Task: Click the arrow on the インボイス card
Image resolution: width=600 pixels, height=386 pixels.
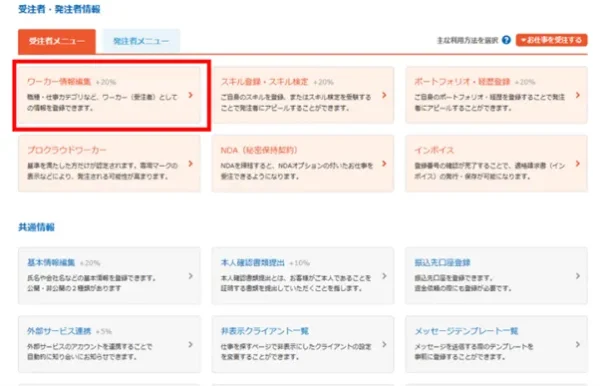Action: (x=578, y=163)
